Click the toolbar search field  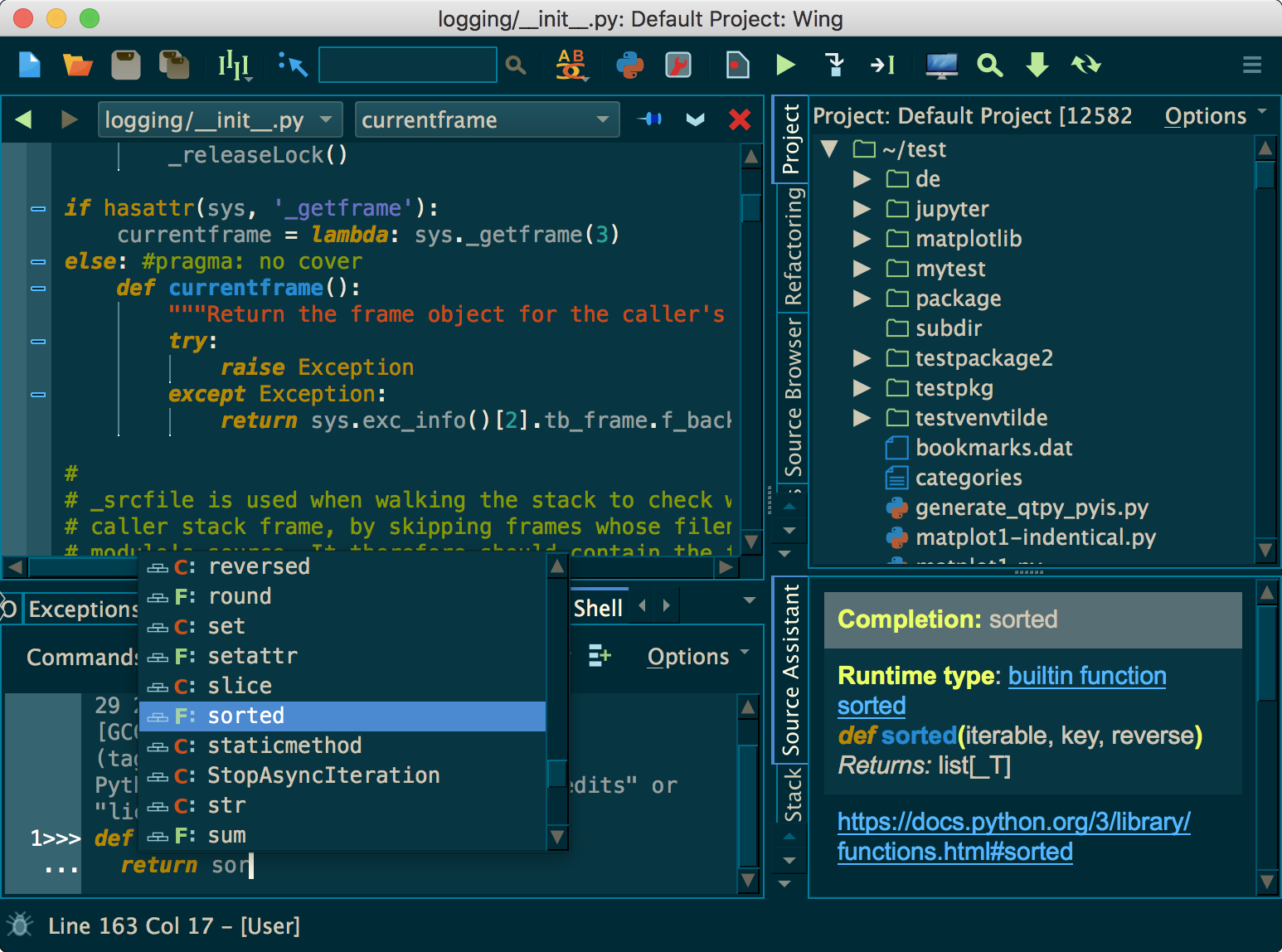click(408, 65)
